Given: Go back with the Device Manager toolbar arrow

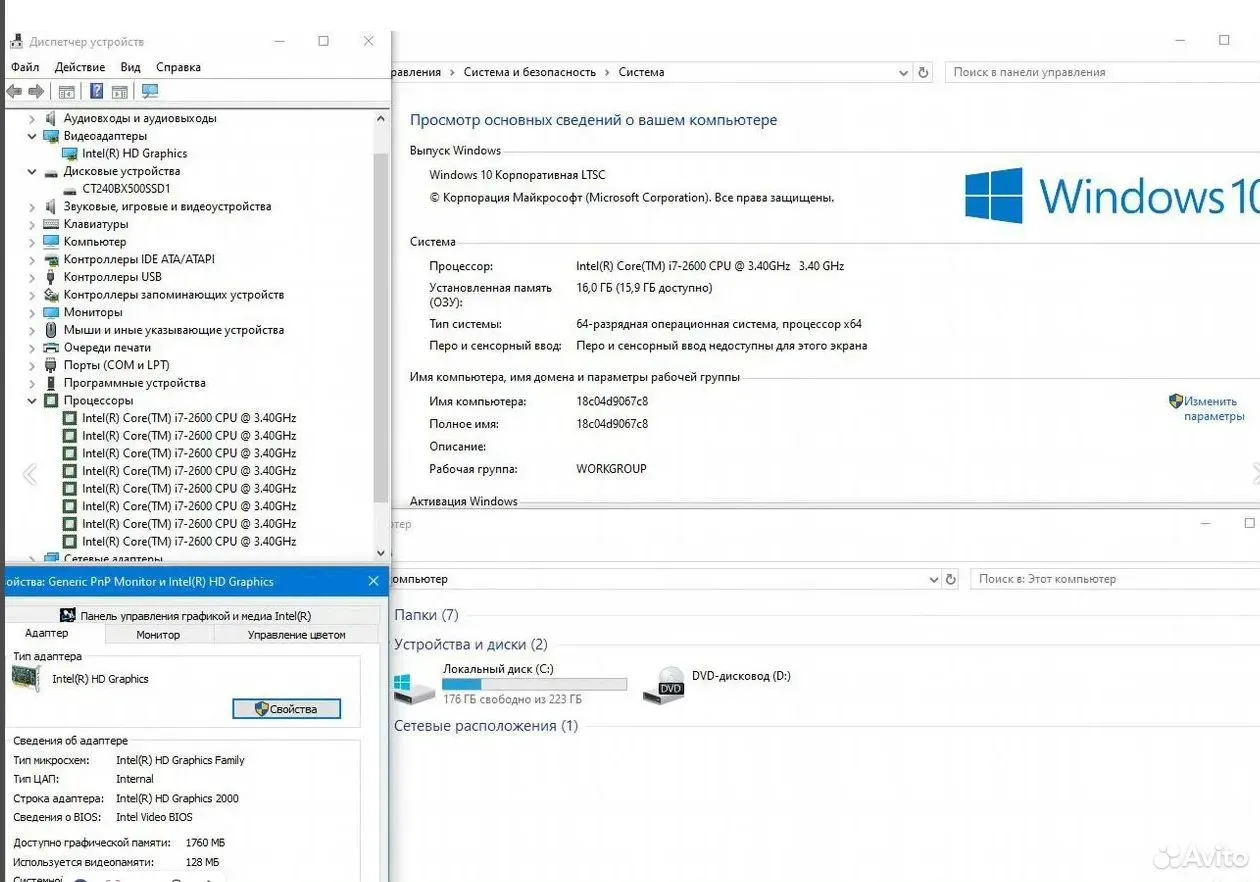Looking at the screenshot, I should [x=14, y=92].
